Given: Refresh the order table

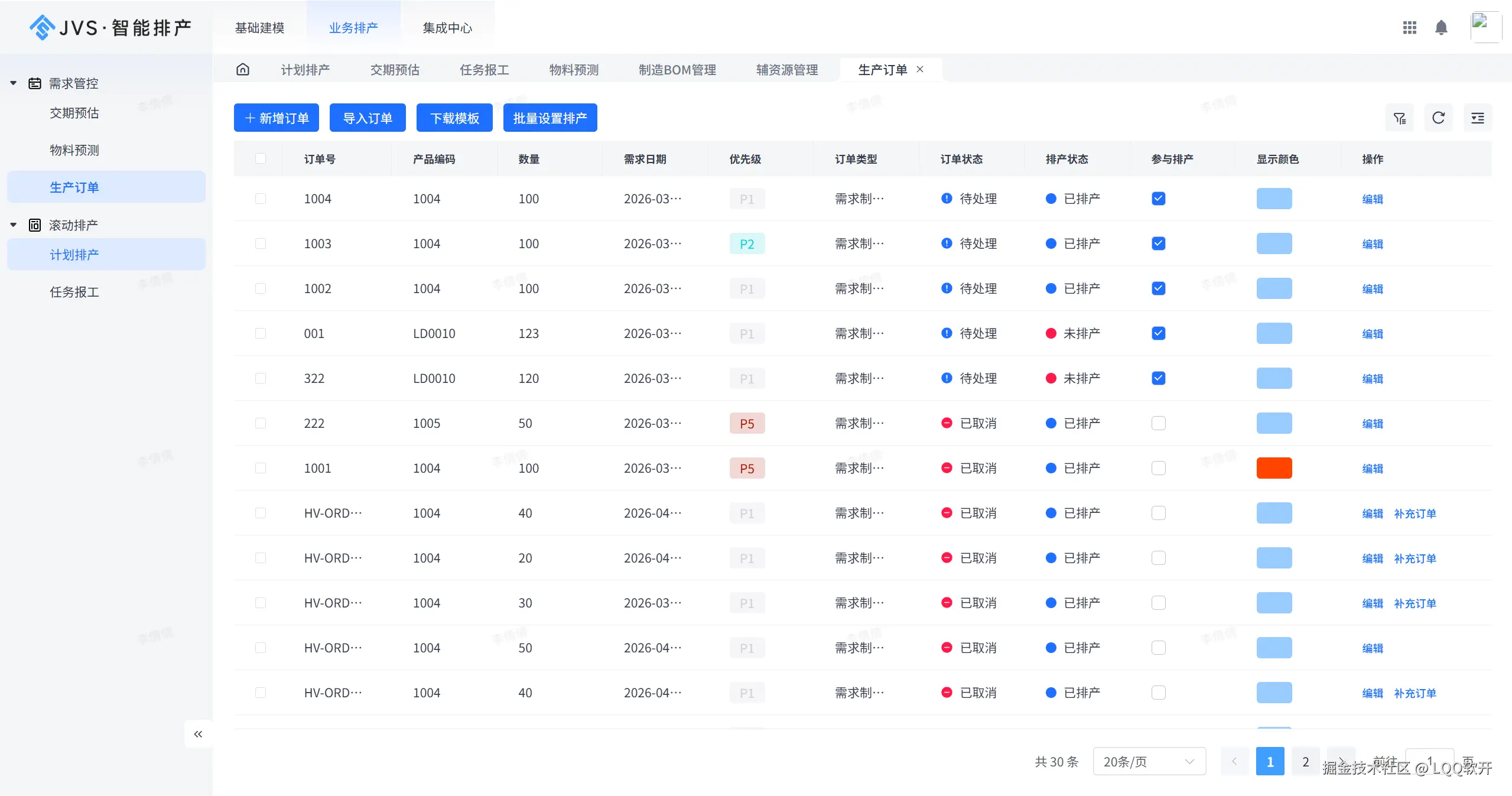Looking at the screenshot, I should 1438,118.
